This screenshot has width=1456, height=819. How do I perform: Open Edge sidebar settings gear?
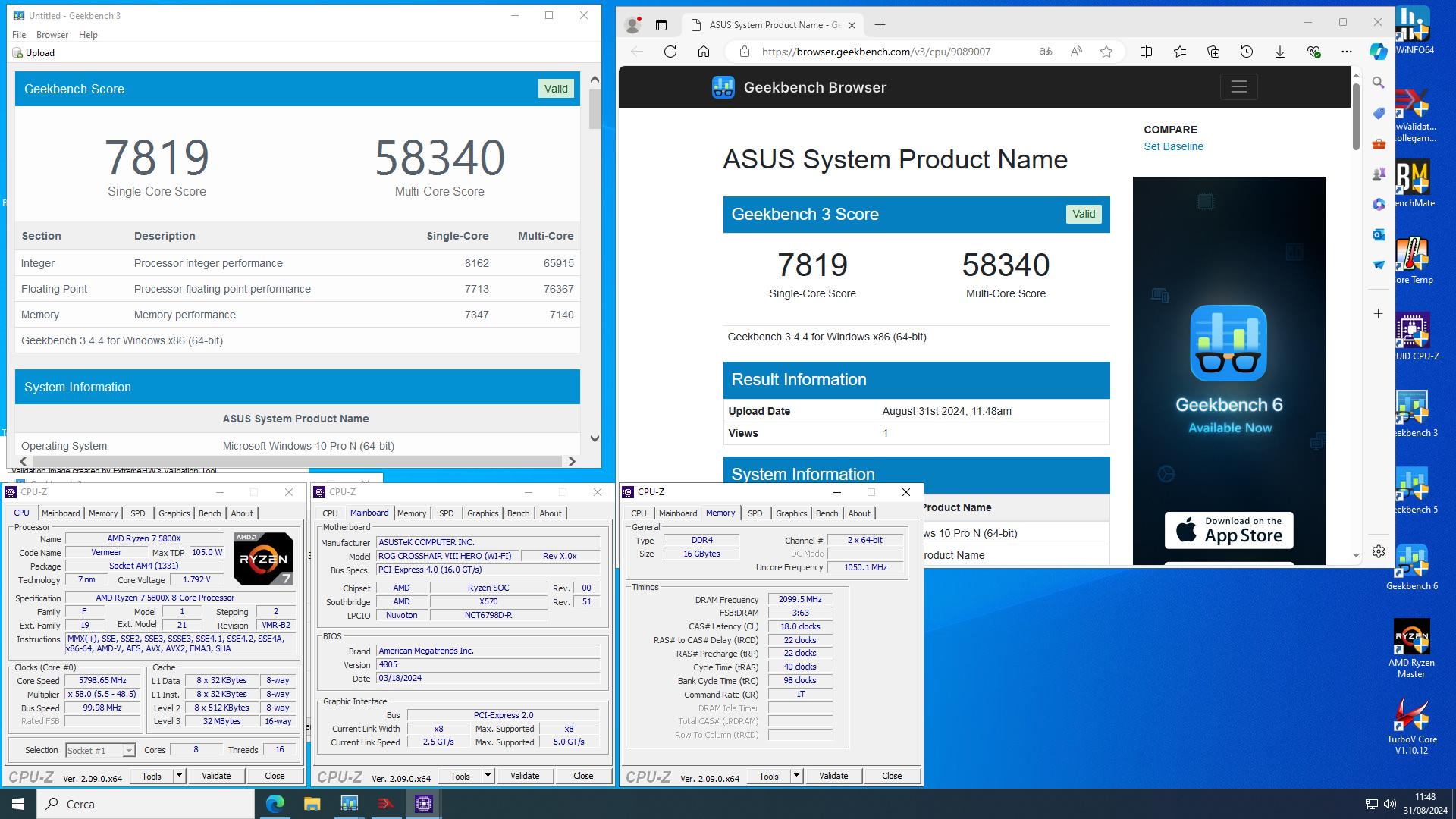click(1379, 551)
